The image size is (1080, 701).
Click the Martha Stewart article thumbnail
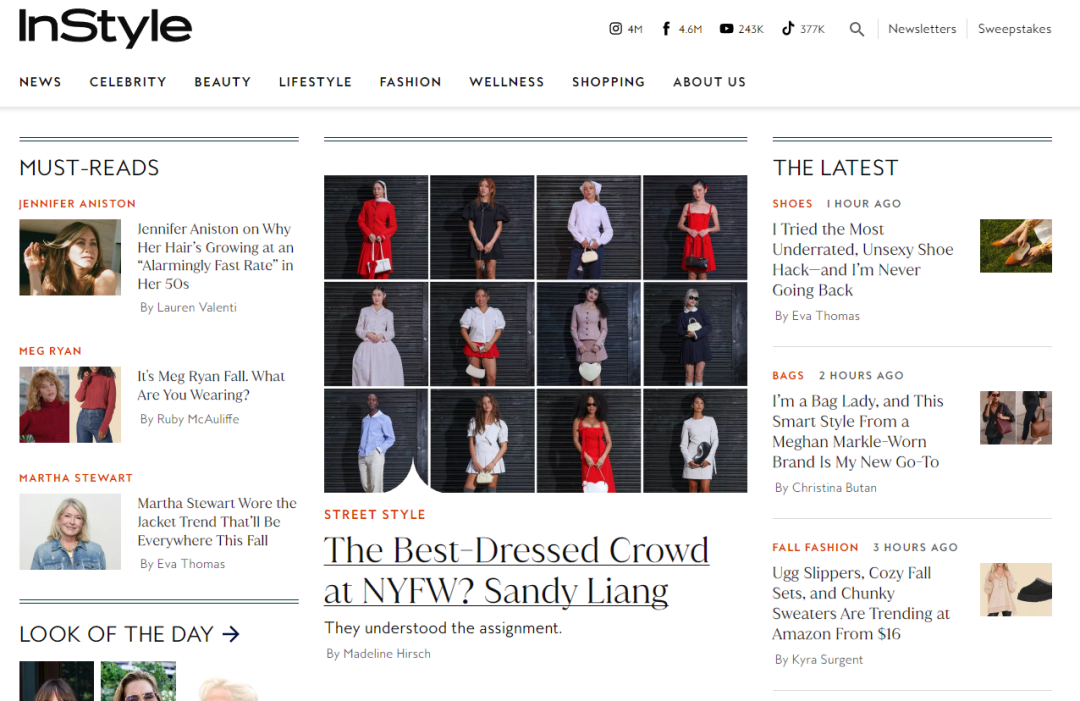[70, 532]
